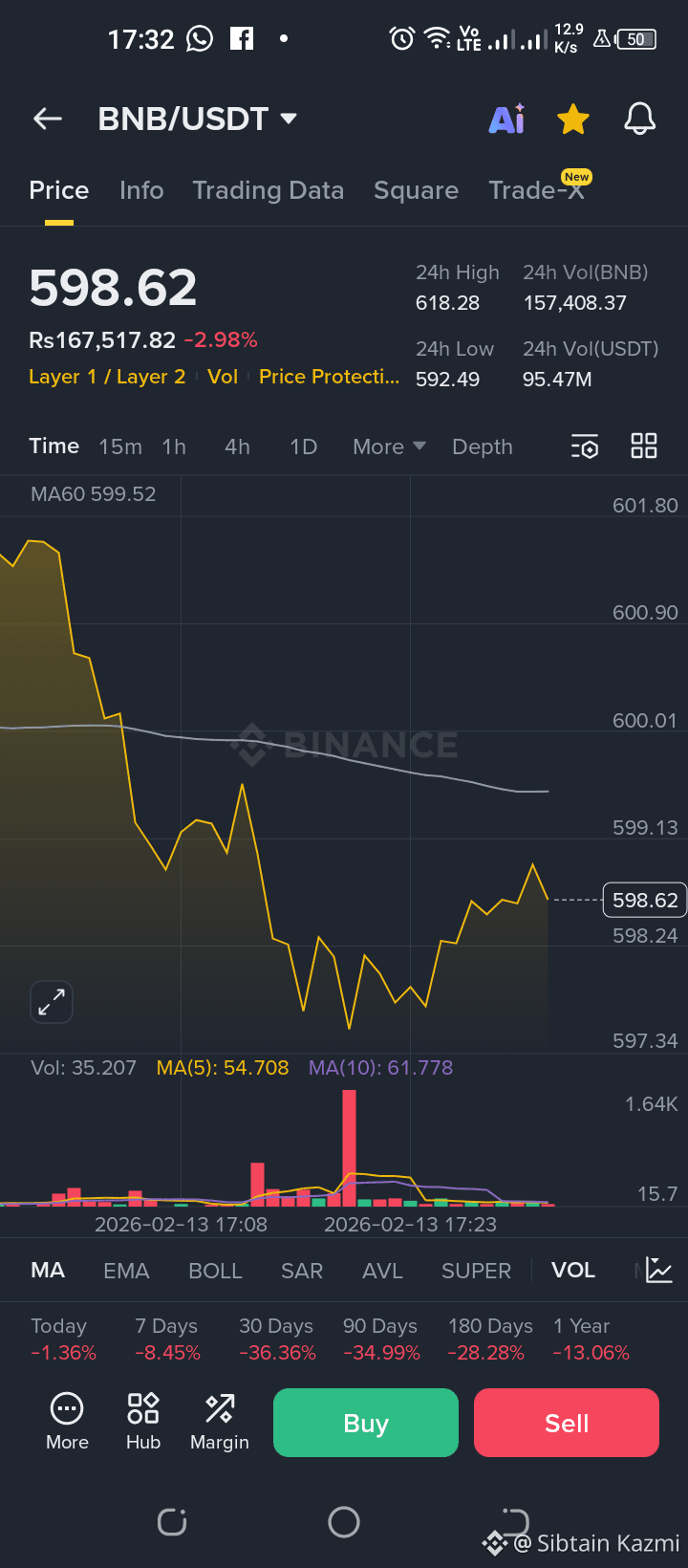688x1568 pixels.
Task: Open the Trade-X tab
Action: tap(536, 190)
